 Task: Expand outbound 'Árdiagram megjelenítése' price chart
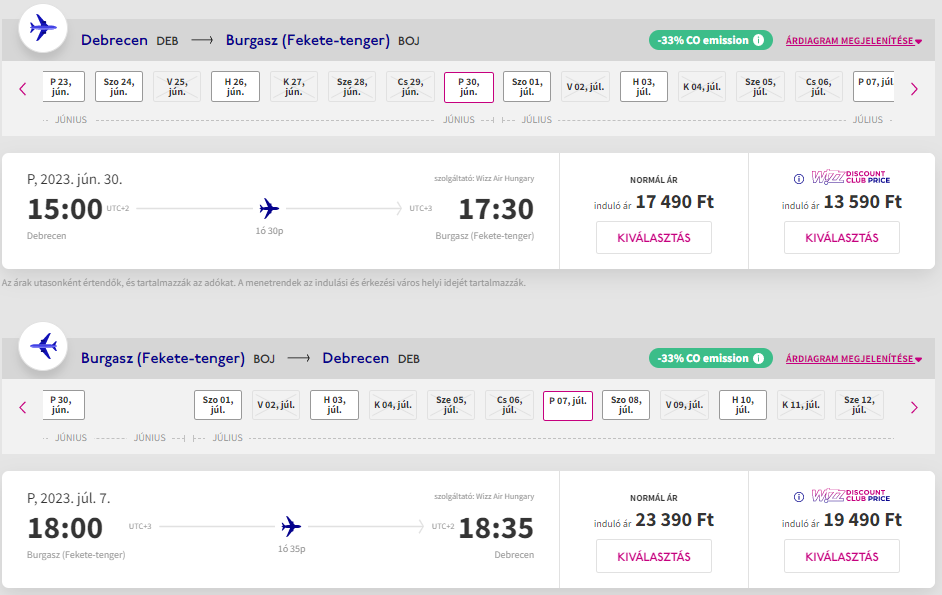pyautogui.click(x=853, y=41)
